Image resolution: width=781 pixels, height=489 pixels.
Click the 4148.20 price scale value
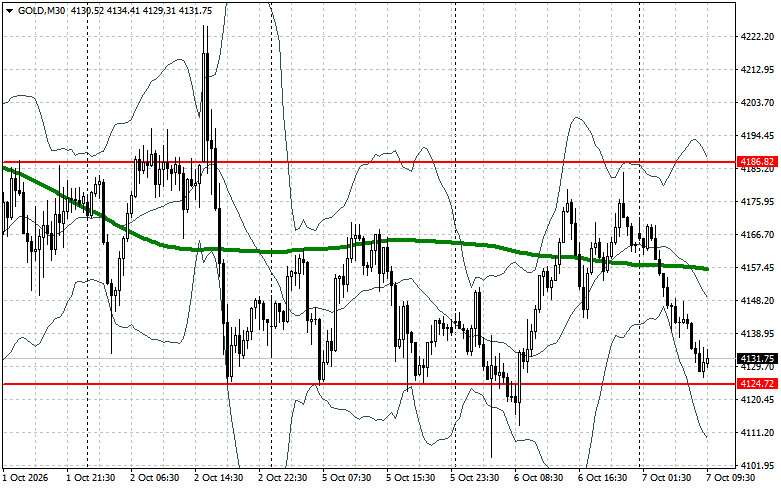[757, 301]
